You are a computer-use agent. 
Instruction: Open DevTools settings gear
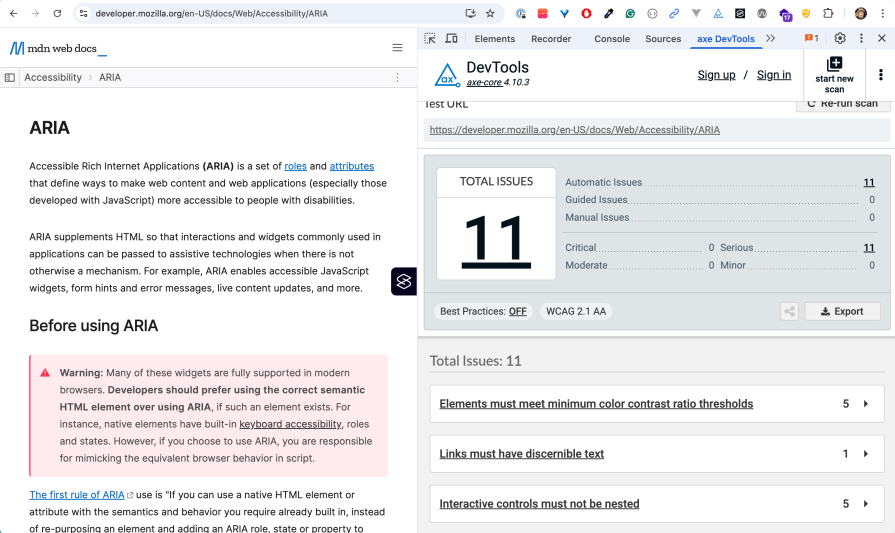pyautogui.click(x=840, y=39)
